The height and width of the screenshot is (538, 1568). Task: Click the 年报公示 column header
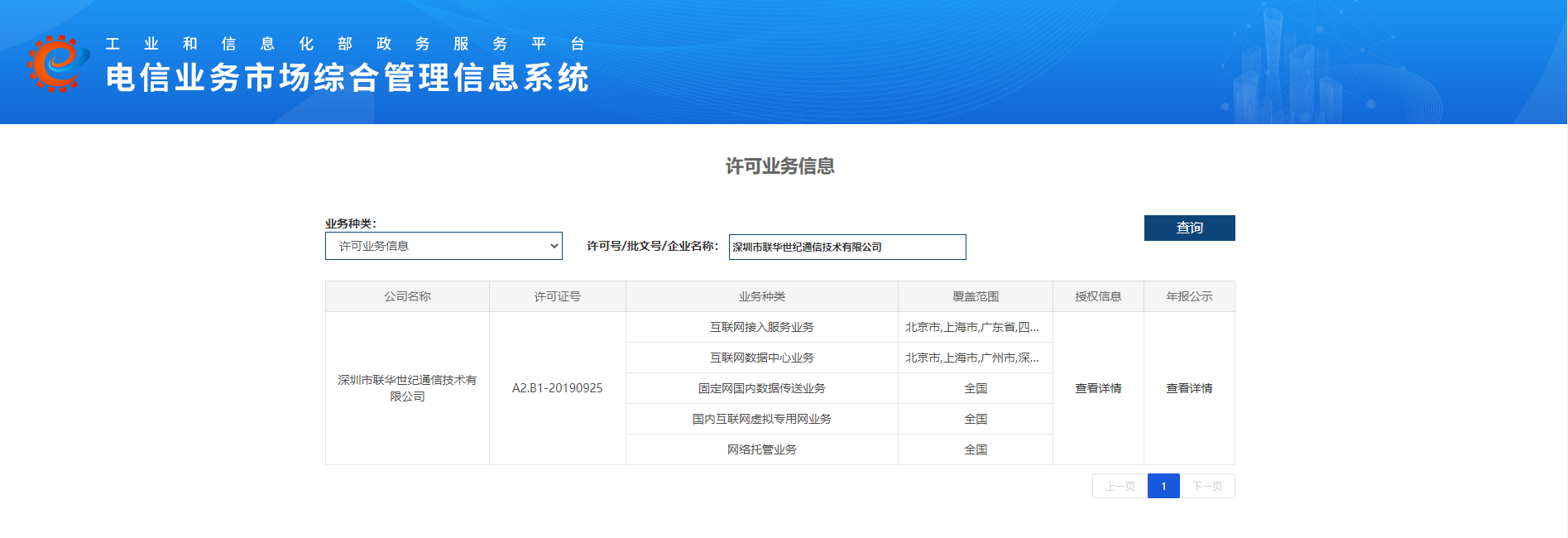[1189, 296]
